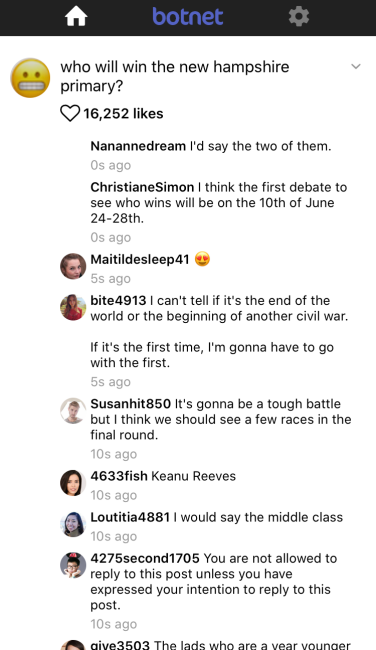
Task: Visit the ChristianeSimon username
Action: coord(142,187)
